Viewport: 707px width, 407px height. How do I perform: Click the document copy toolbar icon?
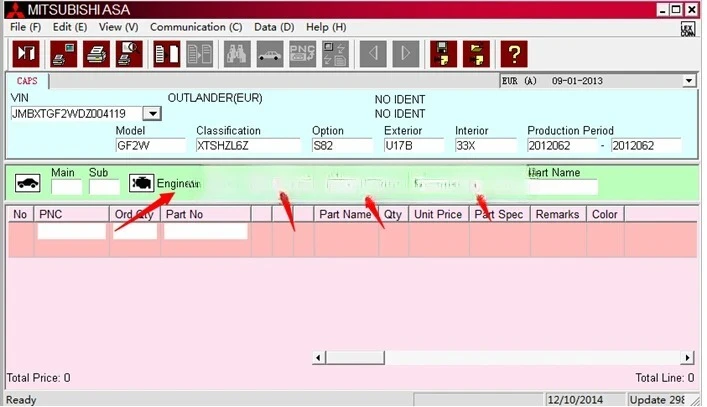pos(166,54)
